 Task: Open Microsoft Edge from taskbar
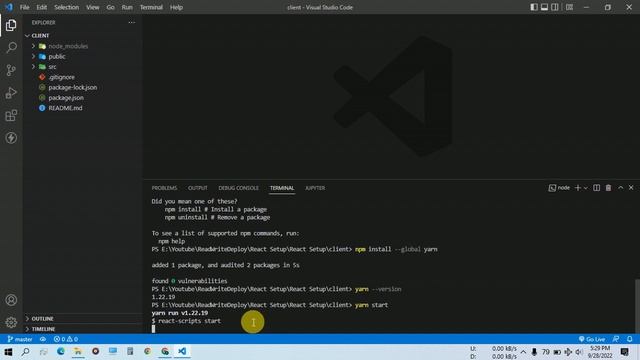[61, 351]
